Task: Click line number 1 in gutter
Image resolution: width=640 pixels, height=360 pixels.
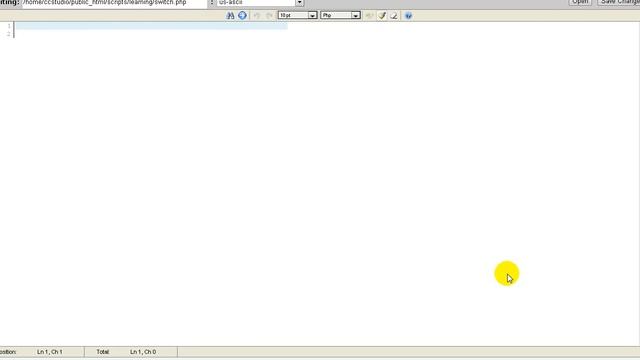Action: coord(9,26)
